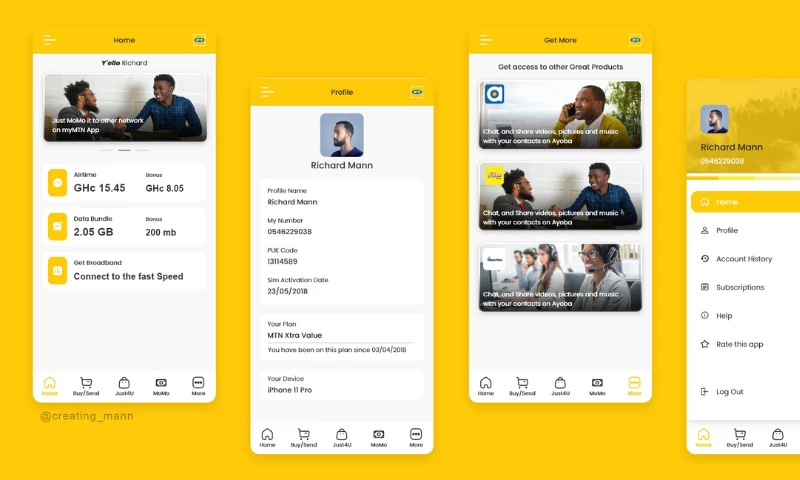The image size is (800, 480).
Task: Tap PUK Code 13114589 on Profile
Action: point(283,256)
